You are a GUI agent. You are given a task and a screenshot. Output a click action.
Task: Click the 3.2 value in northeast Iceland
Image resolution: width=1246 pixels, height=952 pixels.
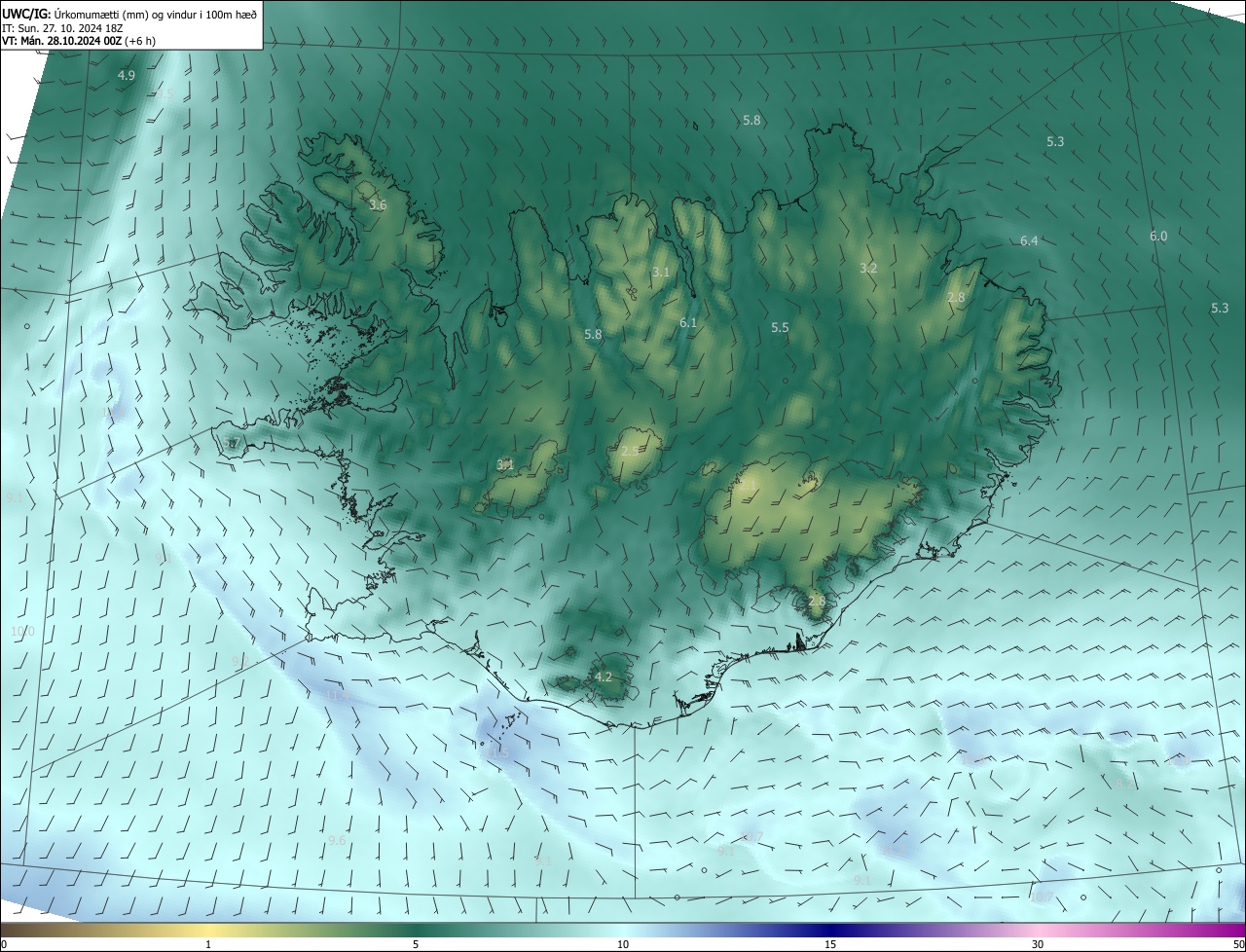click(x=868, y=268)
